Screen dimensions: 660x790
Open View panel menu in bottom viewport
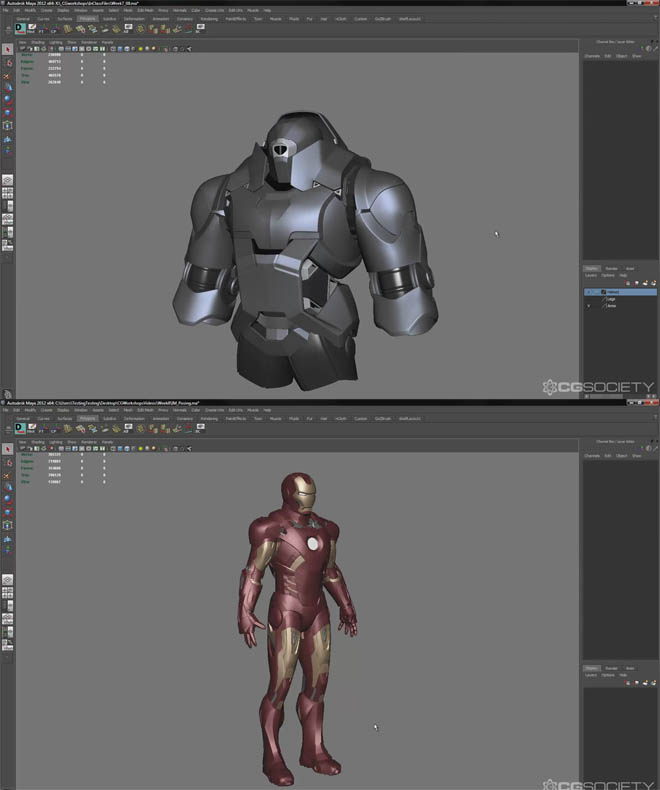click(23, 442)
